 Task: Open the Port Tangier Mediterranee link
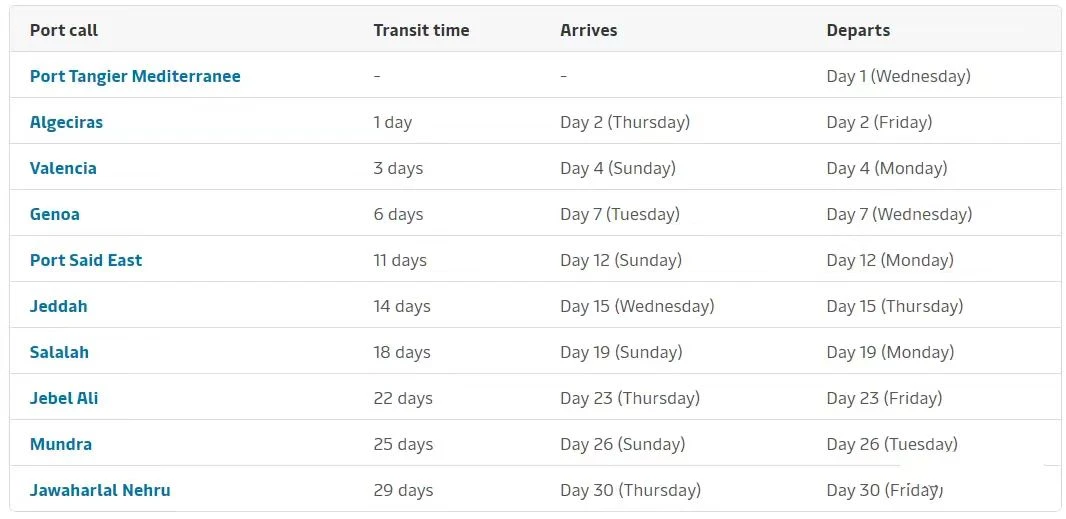click(135, 76)
